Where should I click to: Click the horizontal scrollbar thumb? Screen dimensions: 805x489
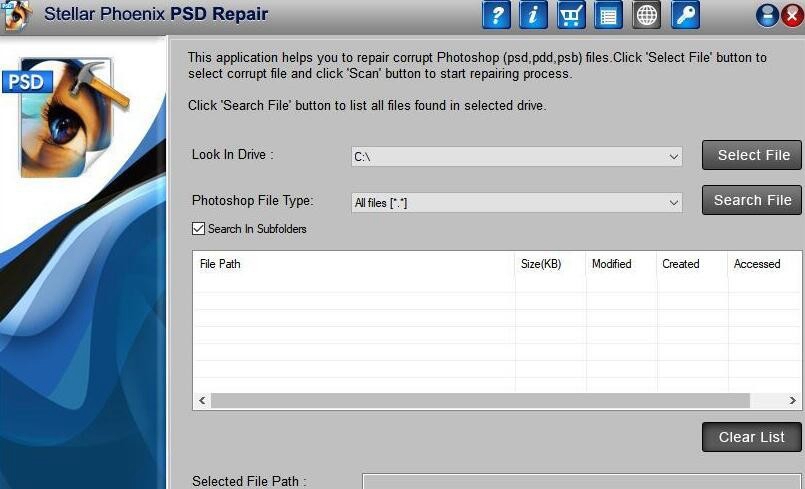481,401
